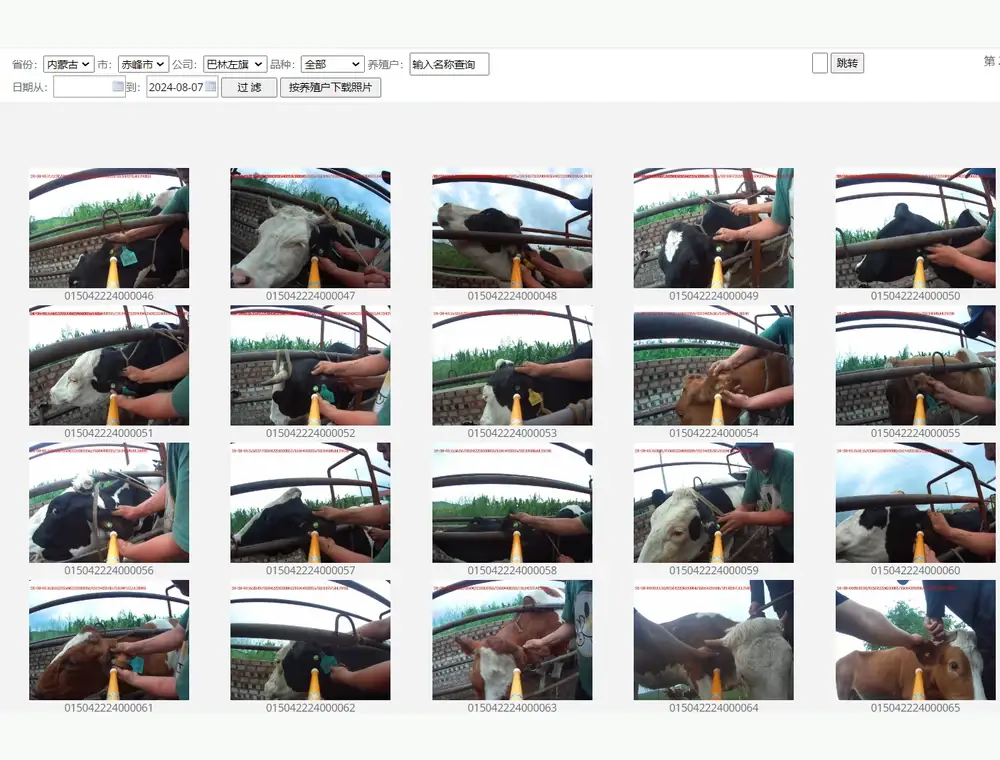Open the 省份 province dropdown
Viewport: 1000px width, 760px height.
coord(69,64)
